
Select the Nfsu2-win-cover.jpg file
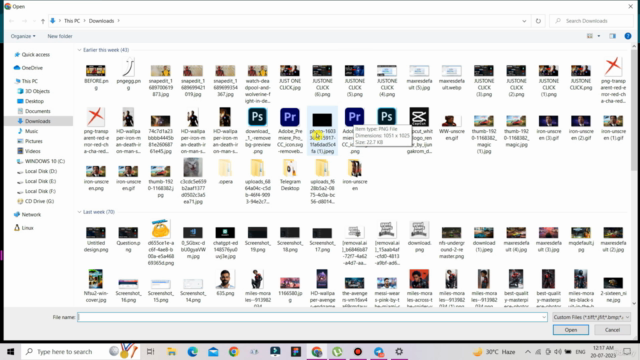click(96, 286)
